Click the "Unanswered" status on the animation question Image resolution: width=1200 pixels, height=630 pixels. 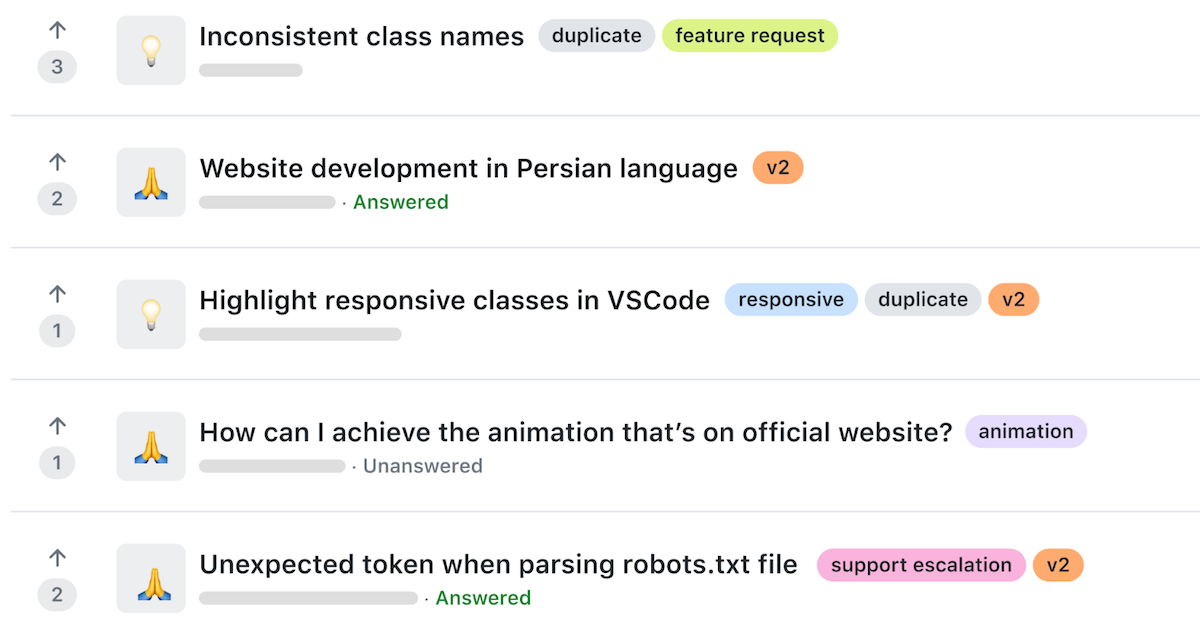pyautogui.click(x=422, y=466)
